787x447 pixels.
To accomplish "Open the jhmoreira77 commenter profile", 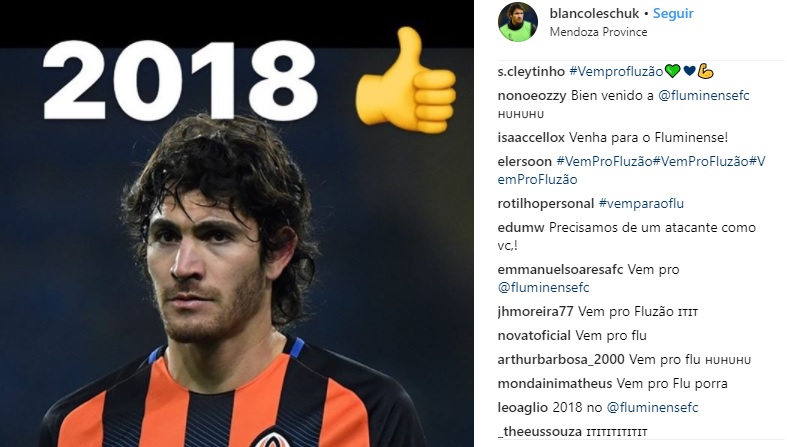I will pos(535,312).
